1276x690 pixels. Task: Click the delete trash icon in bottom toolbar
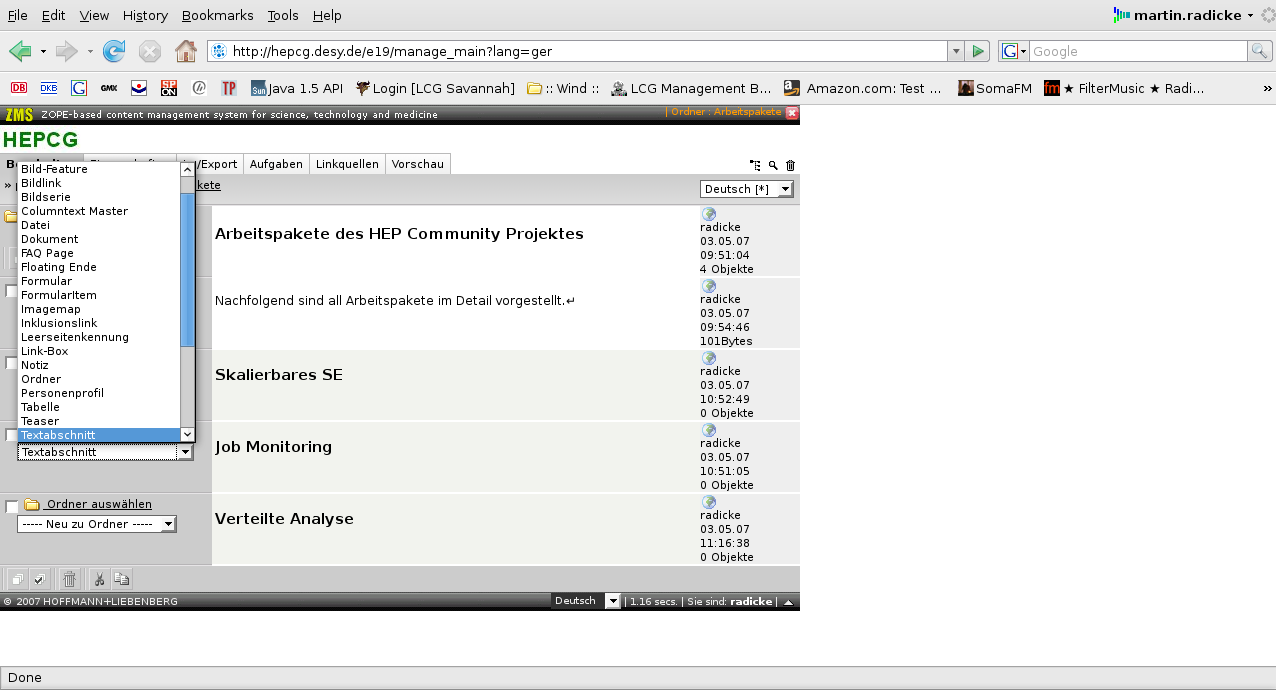pyautogui.click(x=69, y=578)
